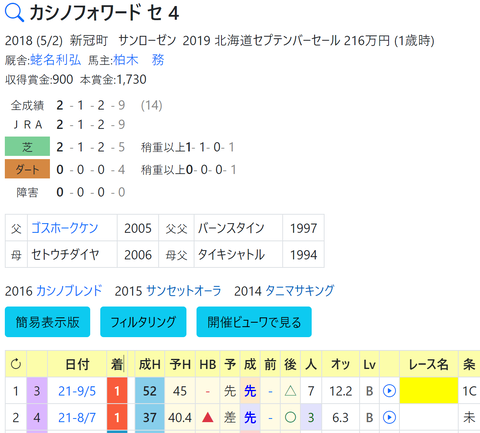Click the orange ダート dirt label

tap(27, 169)
